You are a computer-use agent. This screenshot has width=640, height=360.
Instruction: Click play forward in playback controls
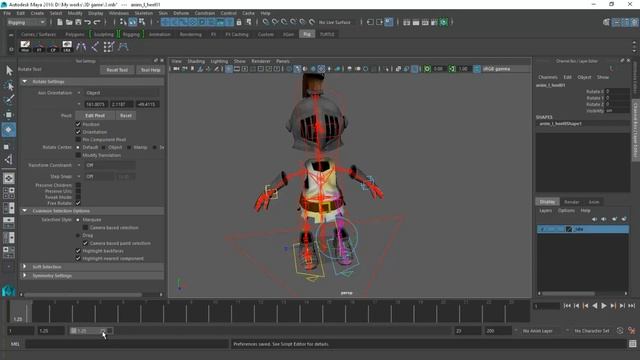(604, 306)
